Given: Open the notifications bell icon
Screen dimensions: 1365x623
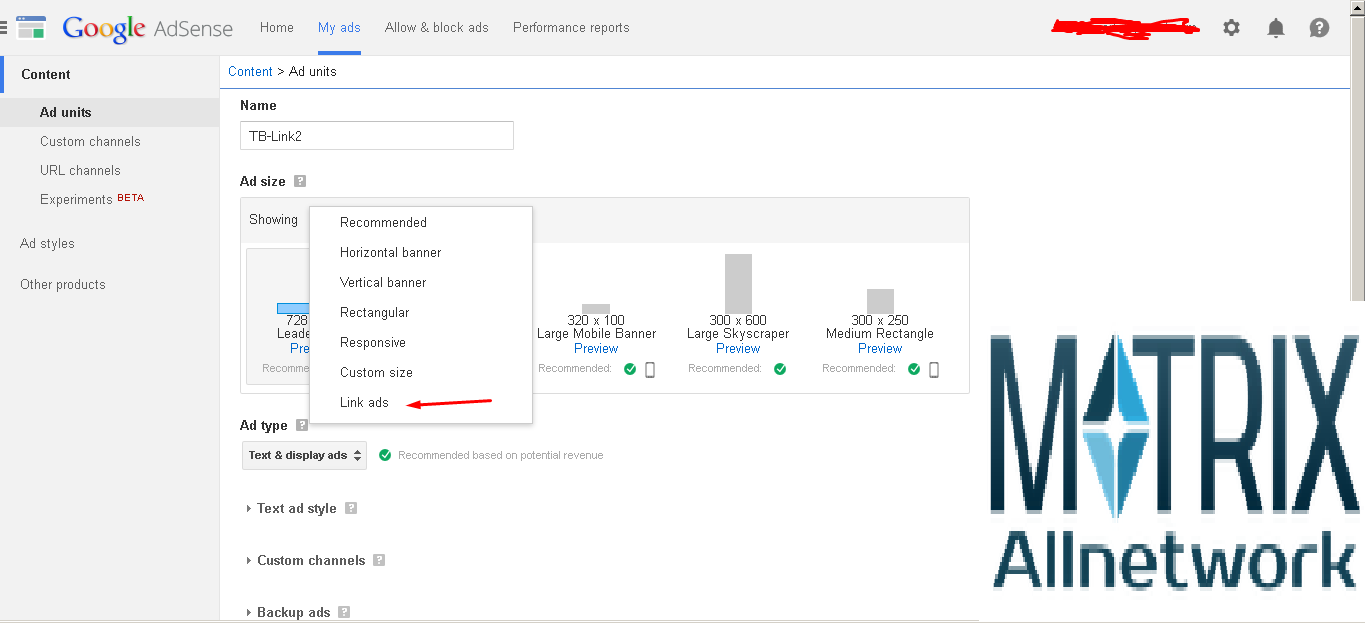Looking at the screenshot, I should [1275, 28].
